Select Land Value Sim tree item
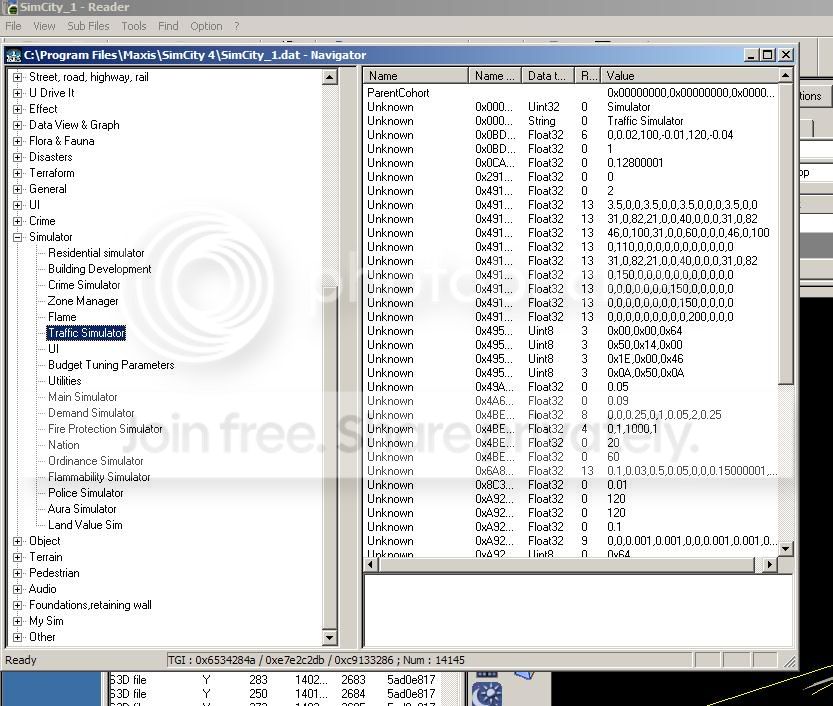Viewport: 833px width, 706px height. click(86, 525)
